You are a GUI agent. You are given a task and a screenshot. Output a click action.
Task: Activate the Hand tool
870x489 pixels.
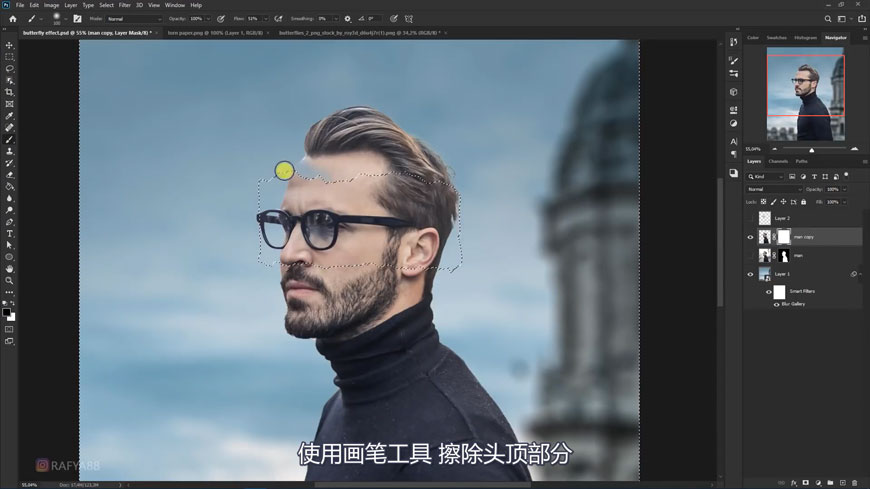10,269
